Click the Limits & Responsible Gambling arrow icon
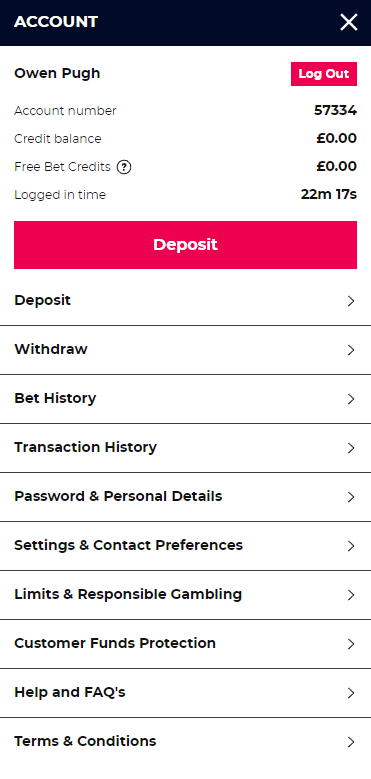 click(x=351, y=595)
